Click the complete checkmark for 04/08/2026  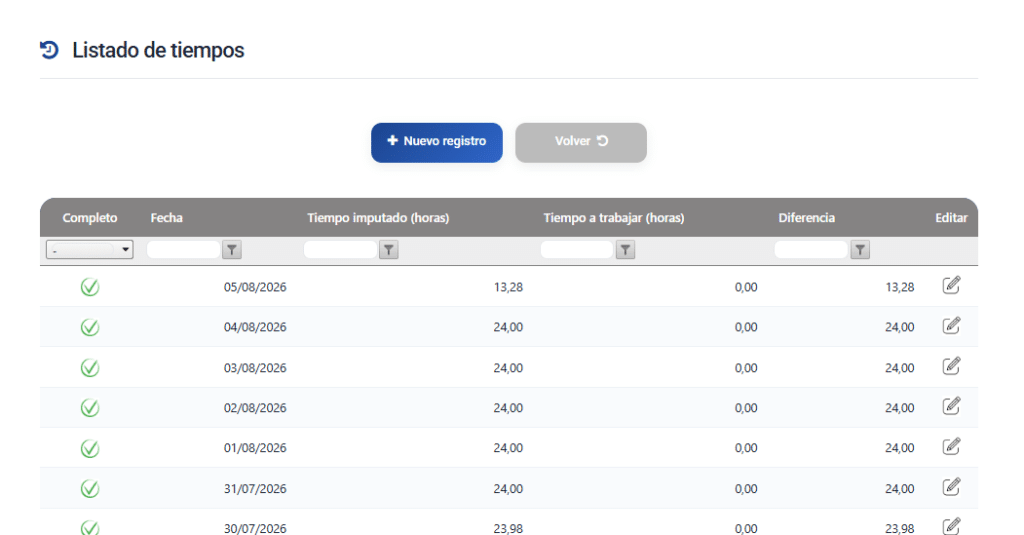coord(89,327)
